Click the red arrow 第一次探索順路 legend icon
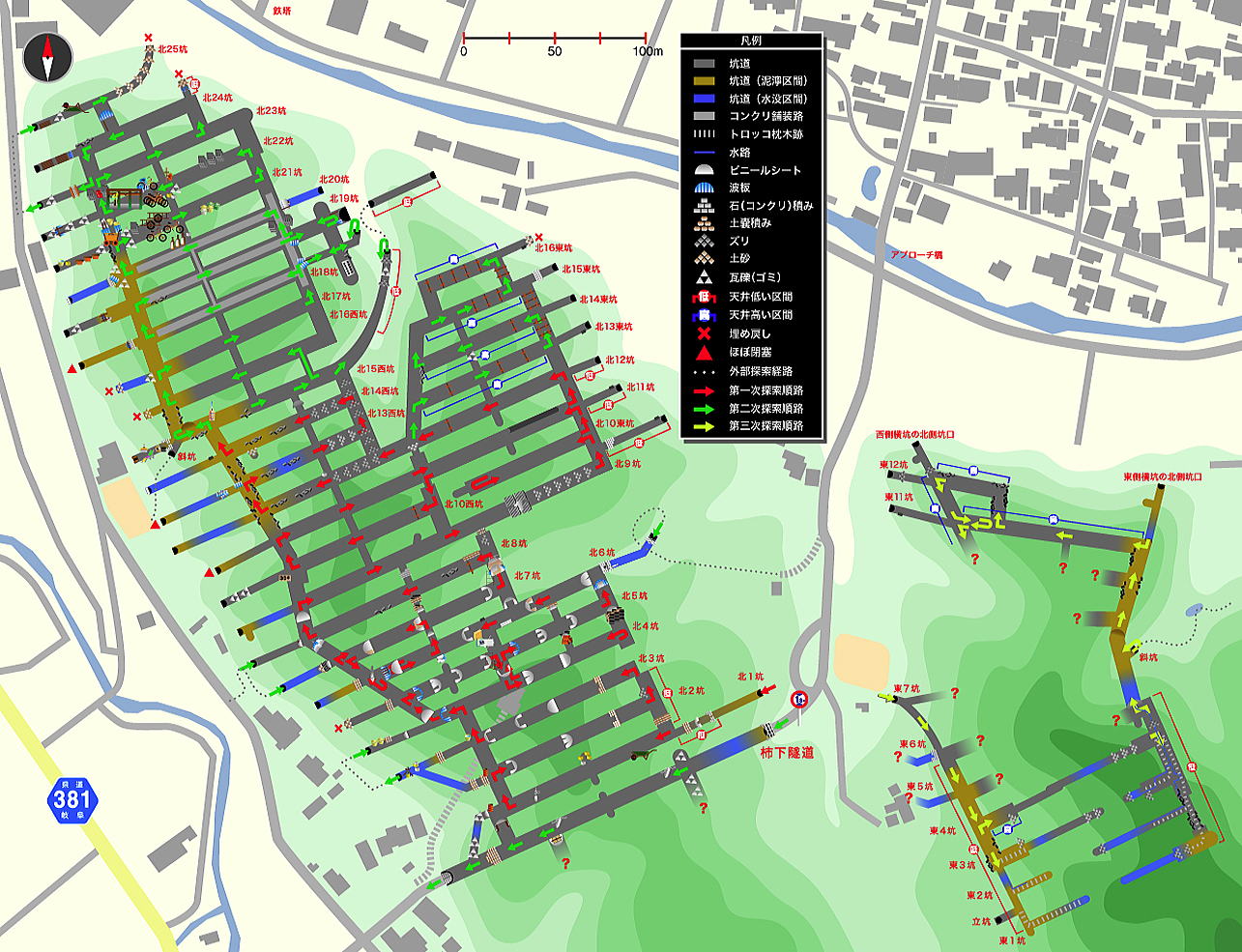Viewport: 1242px width, 952px height. 704,390
